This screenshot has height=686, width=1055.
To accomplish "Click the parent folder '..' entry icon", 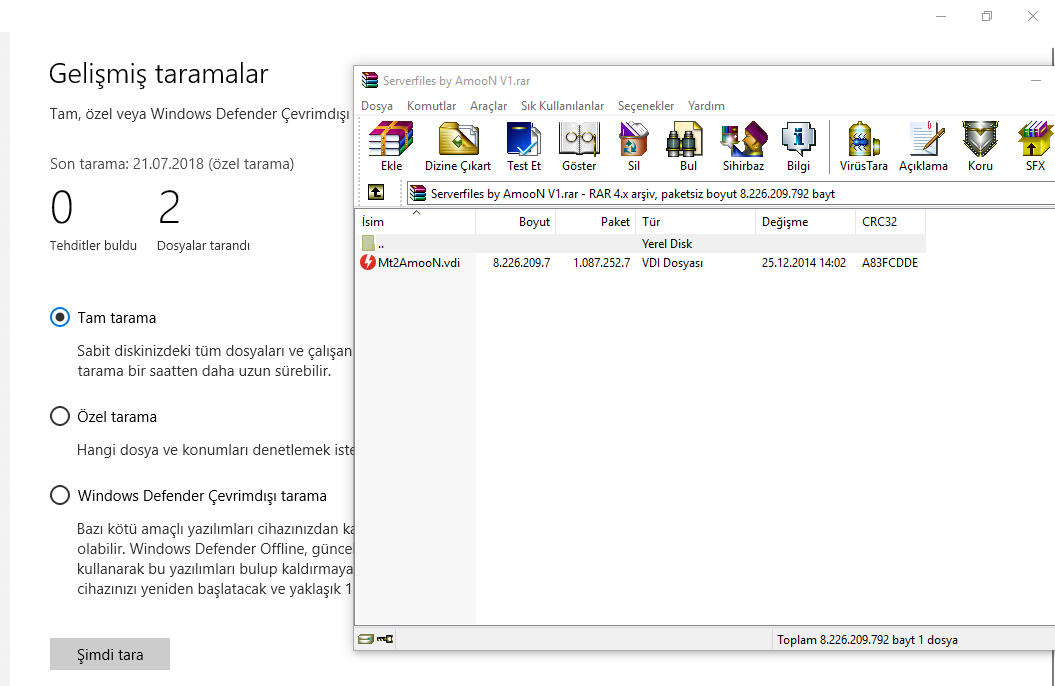I will click(x=368, y=243).
